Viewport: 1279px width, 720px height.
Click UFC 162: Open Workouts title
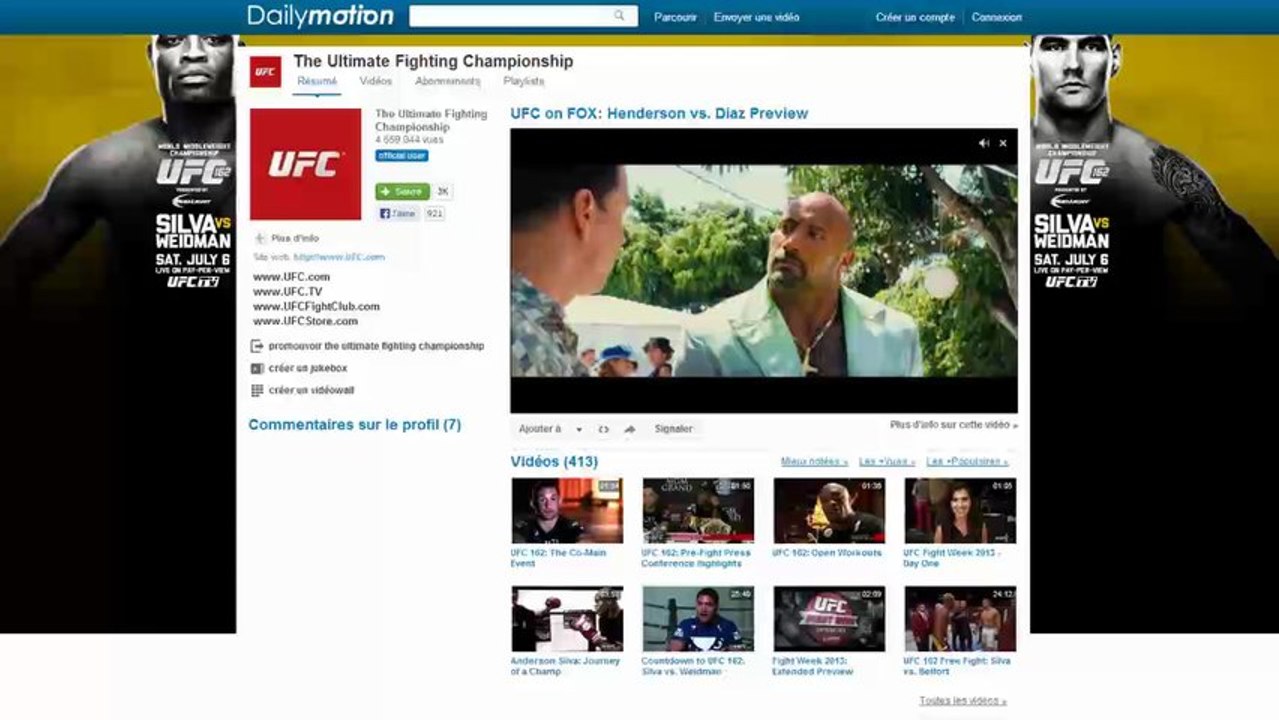click(827, 552)
